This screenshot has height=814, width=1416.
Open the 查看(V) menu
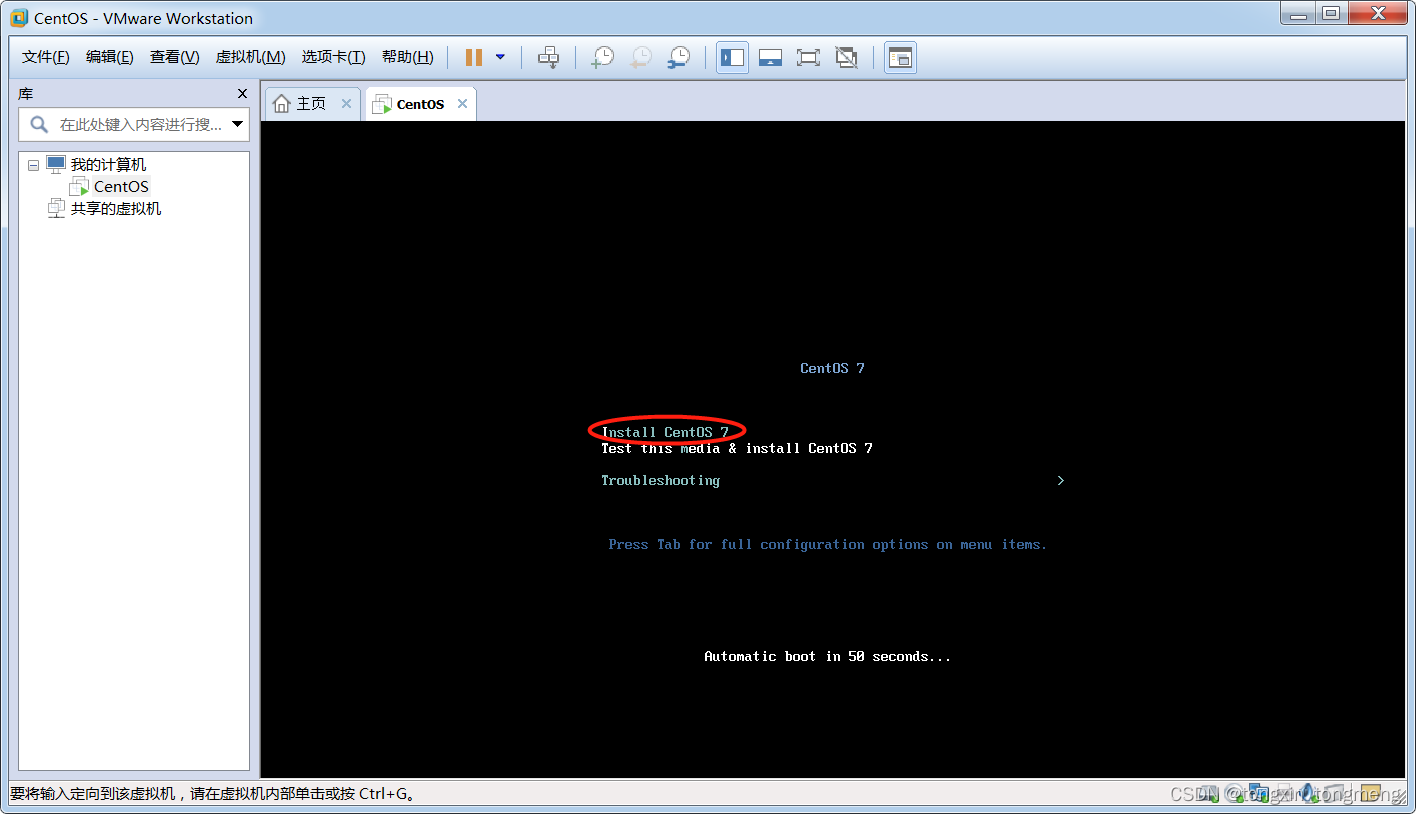[x=174, y=57]
